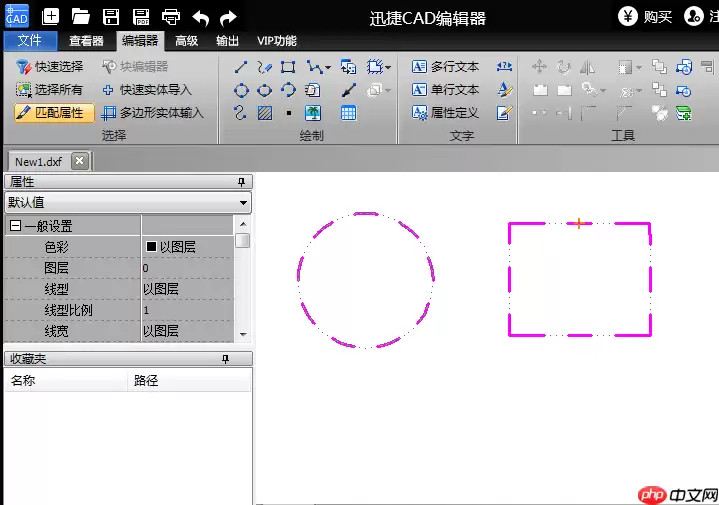Click the Save floppy disk icon

click(x=111, y=16)
